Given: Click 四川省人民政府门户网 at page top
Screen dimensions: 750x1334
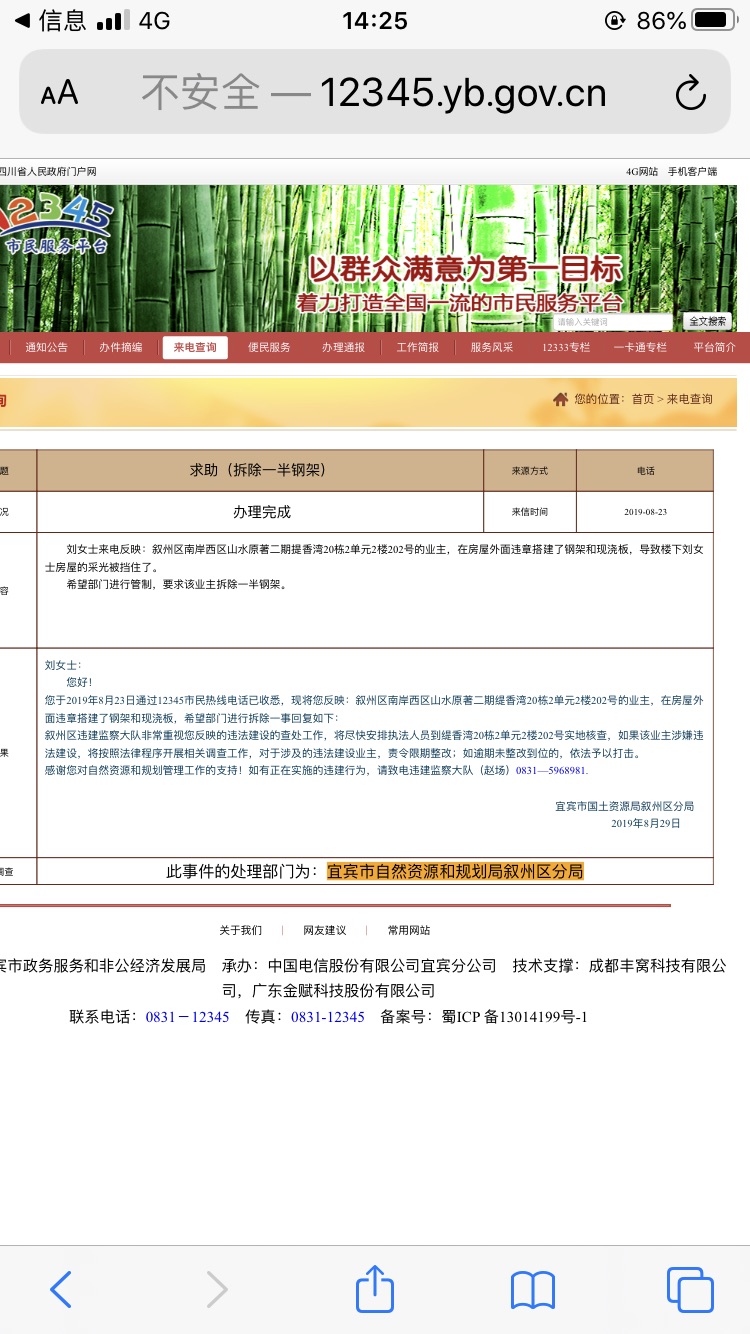Looking at the screenshot, I should click(48, 172).
